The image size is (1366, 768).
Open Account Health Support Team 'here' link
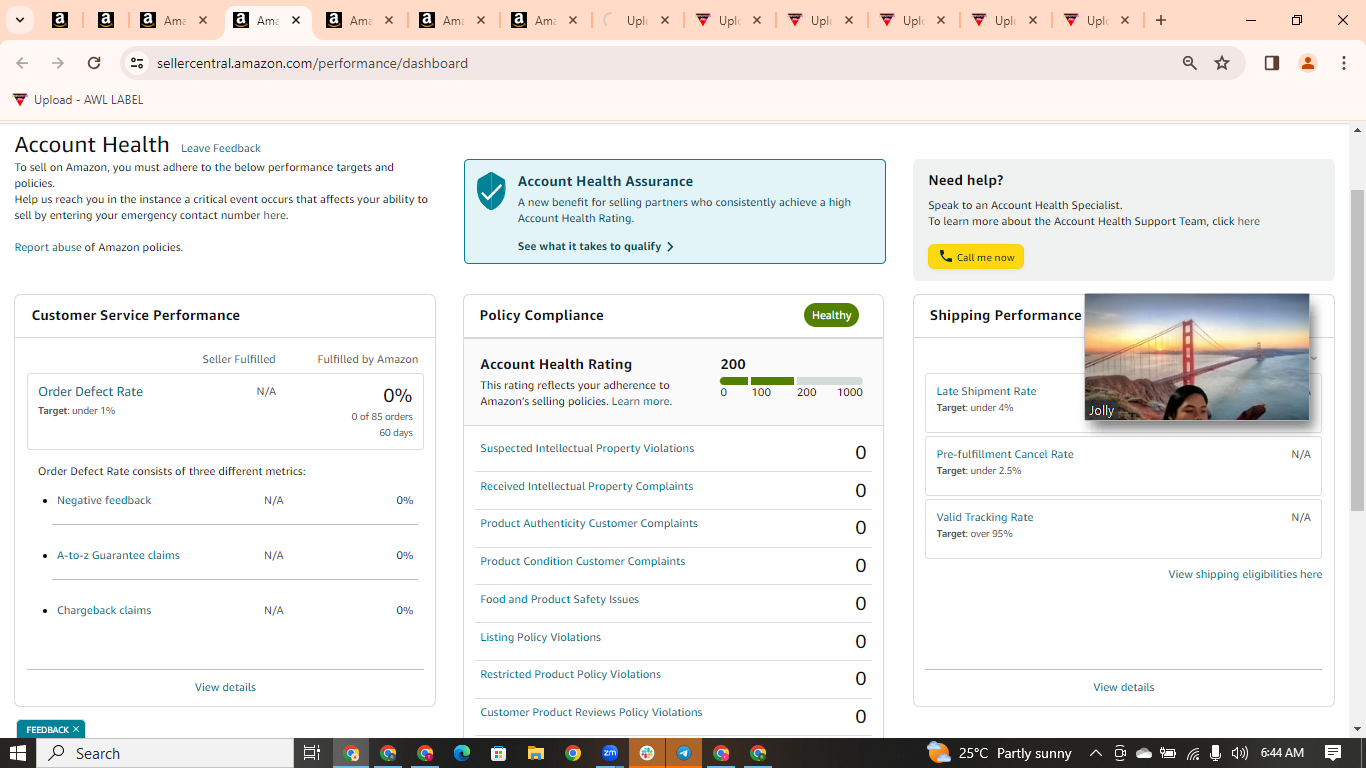click(x=1249, y=221)
